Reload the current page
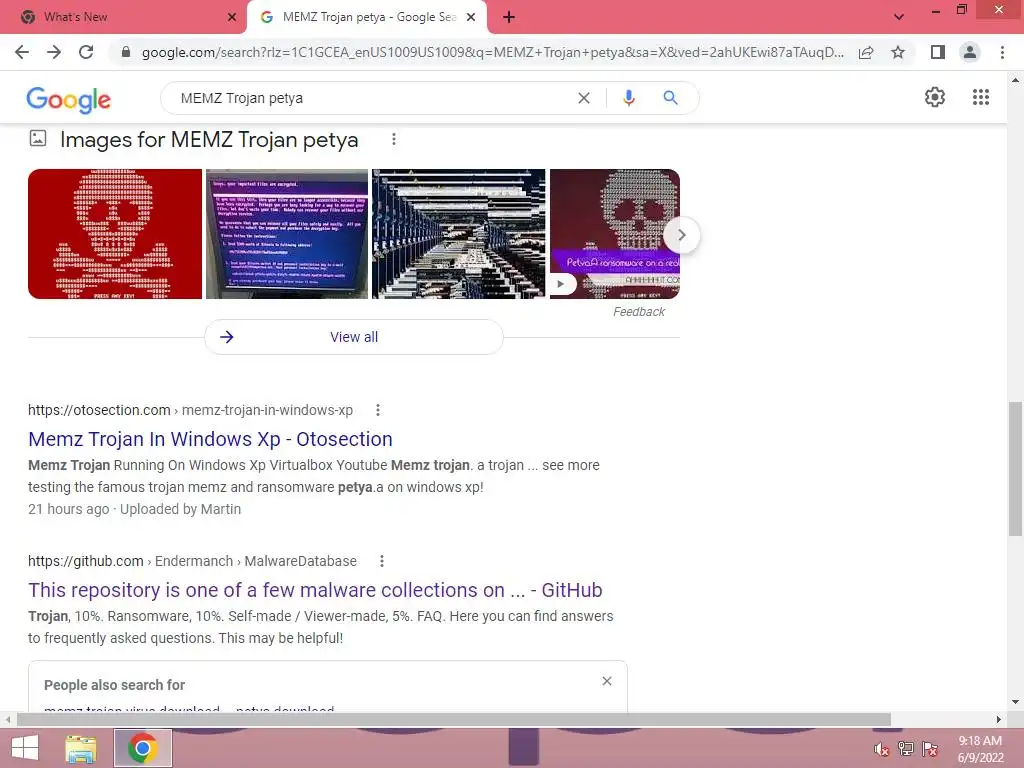Screen dimensions: 1024x768 tap(86, 52)
